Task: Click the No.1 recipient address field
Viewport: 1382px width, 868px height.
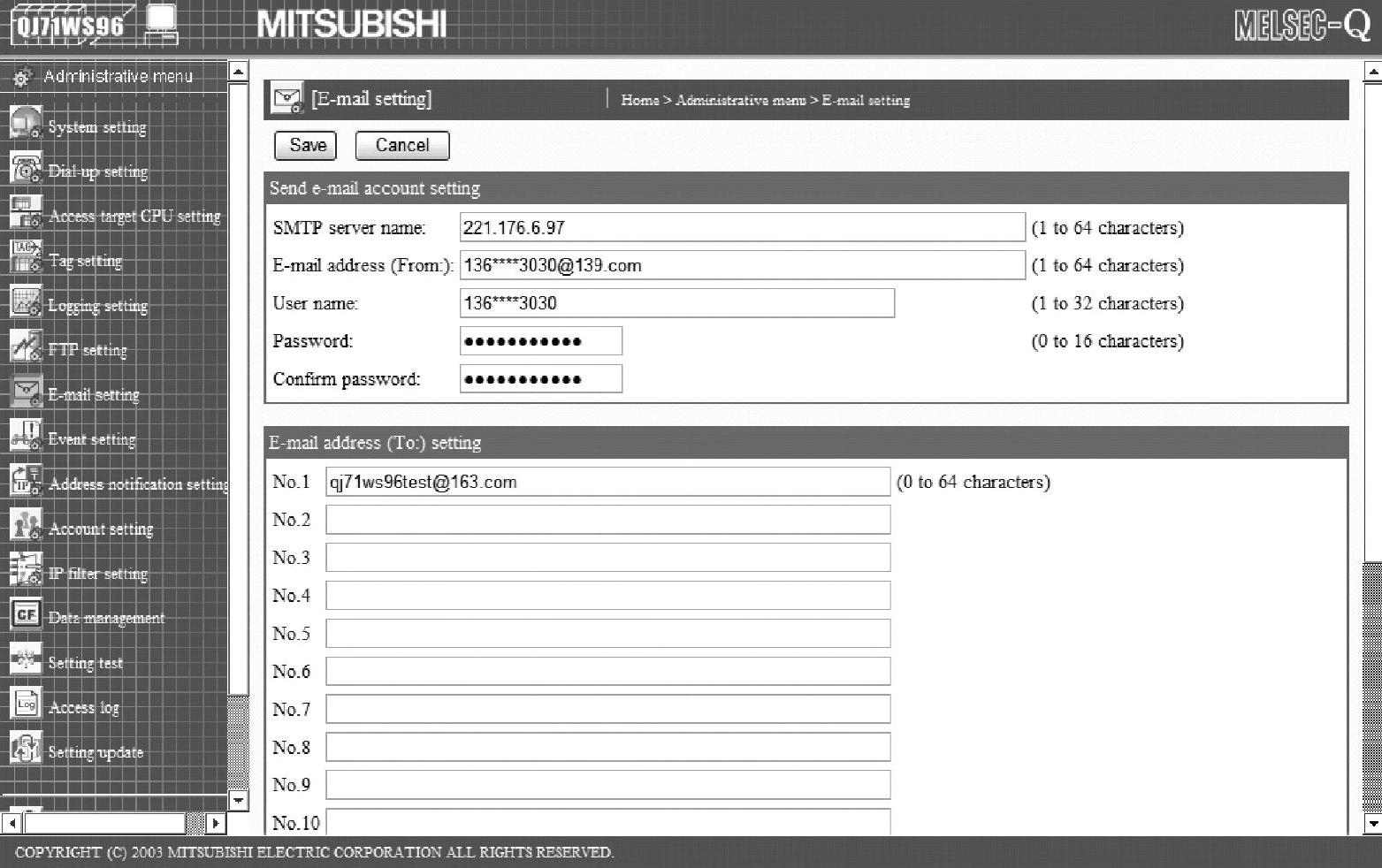Action: tap(608, 482)
